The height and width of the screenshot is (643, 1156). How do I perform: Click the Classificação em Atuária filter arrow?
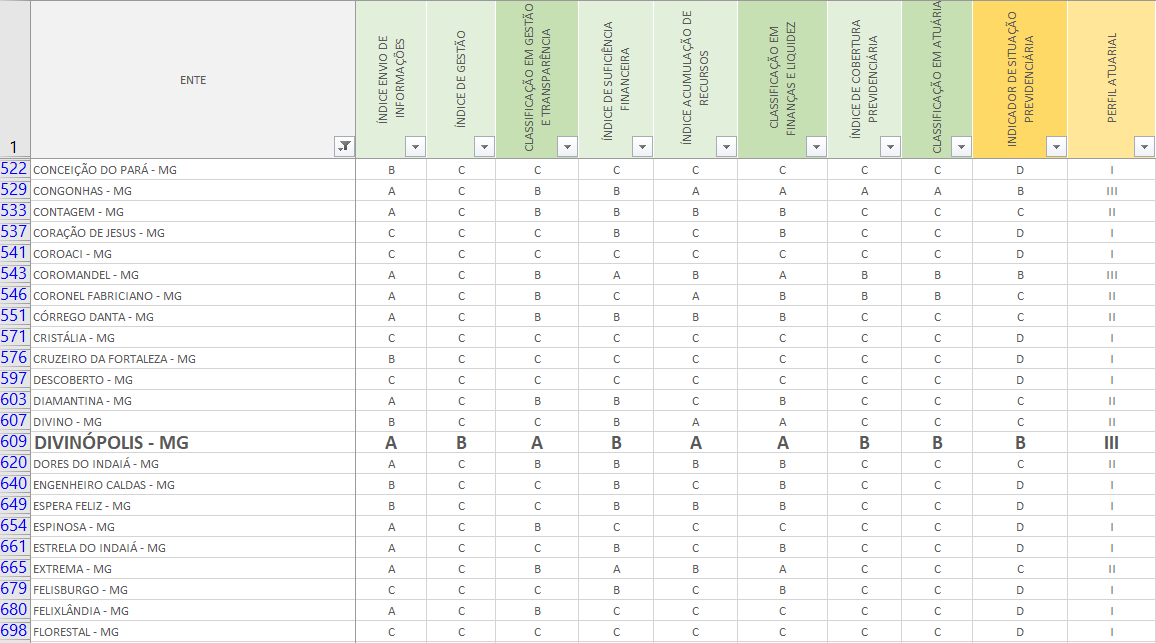pos(961,147)
